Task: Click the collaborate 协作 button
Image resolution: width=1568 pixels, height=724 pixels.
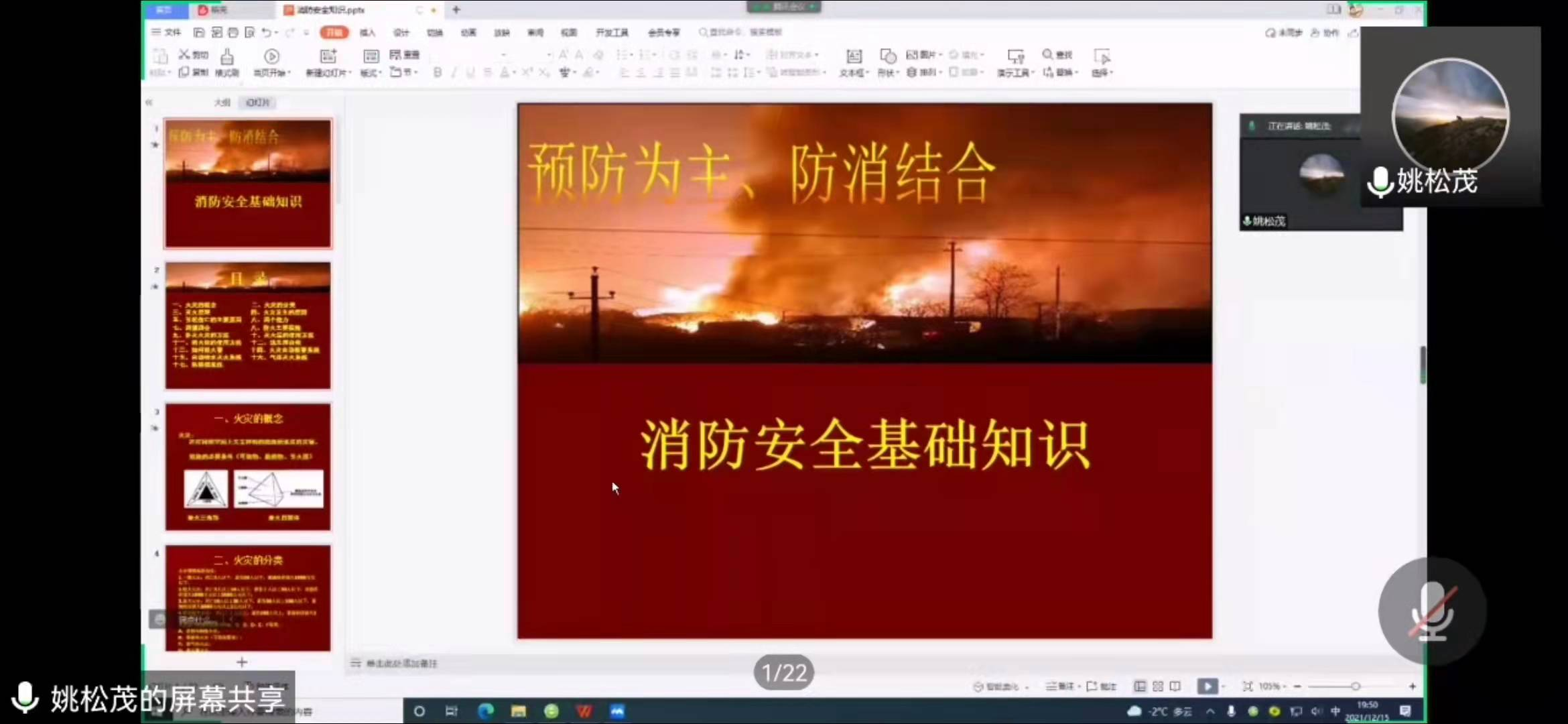Action: point(1324,32)
